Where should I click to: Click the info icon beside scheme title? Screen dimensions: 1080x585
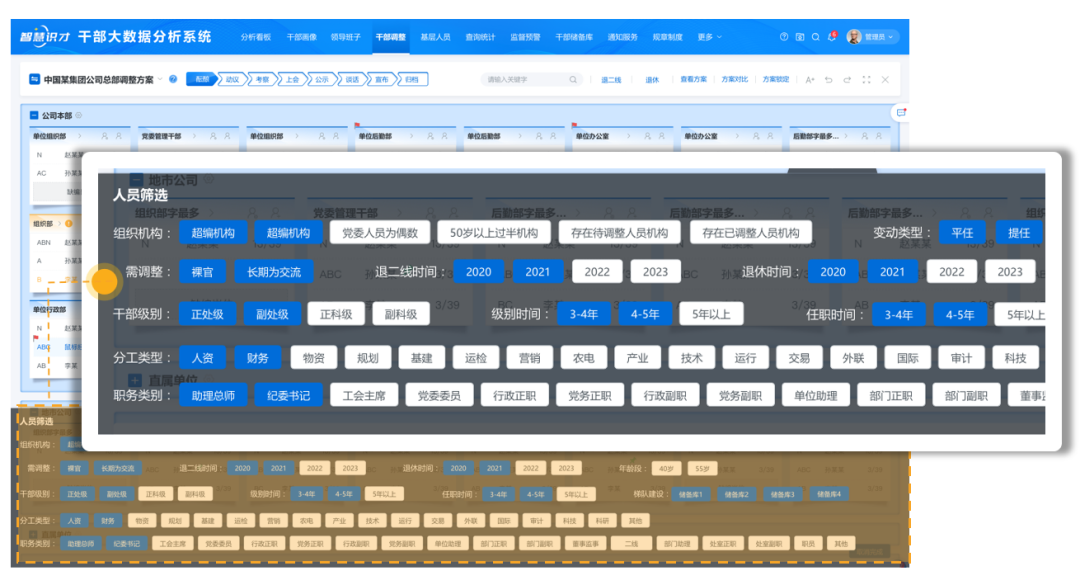[173, 79]
